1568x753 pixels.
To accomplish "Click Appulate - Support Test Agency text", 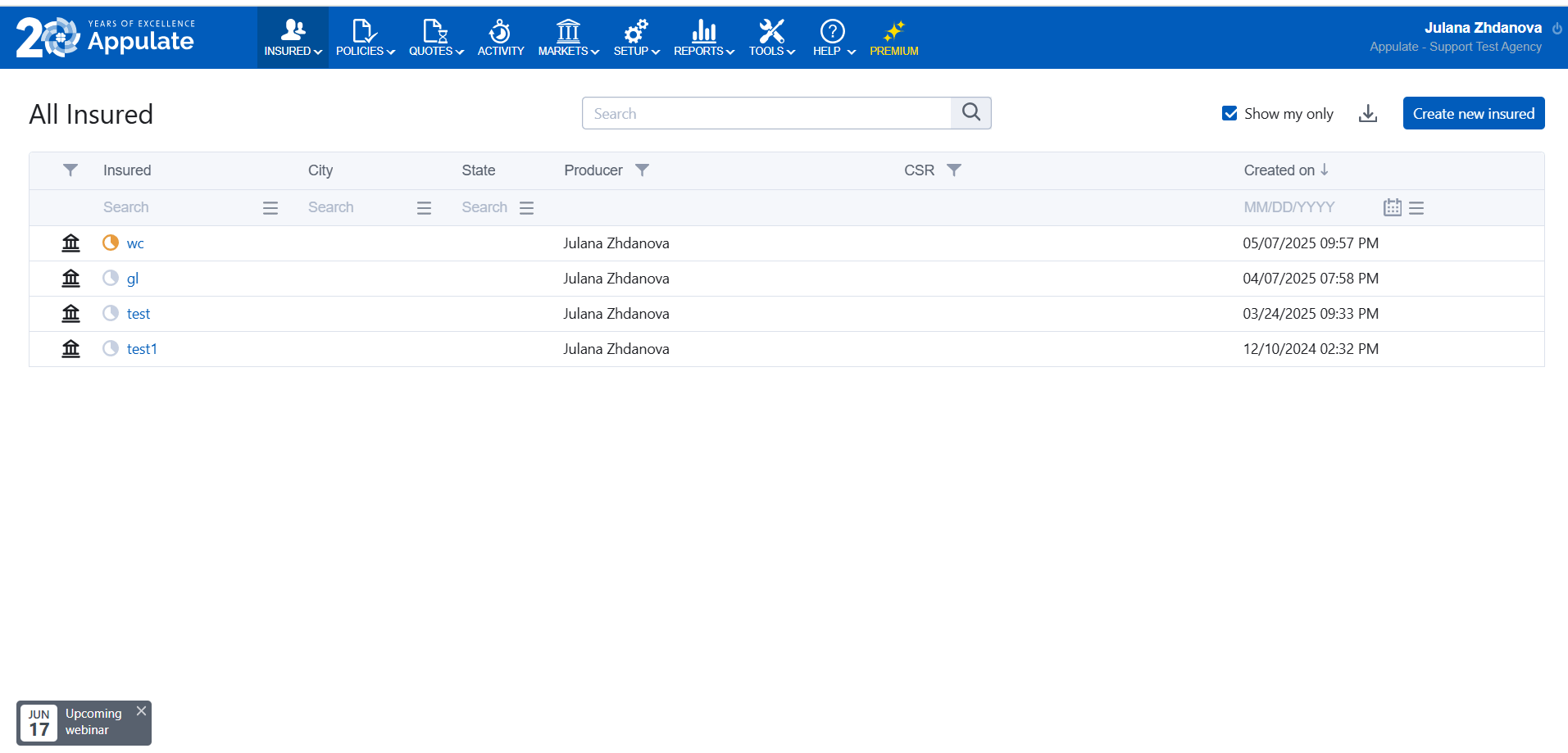I will tap(1456, 47).
